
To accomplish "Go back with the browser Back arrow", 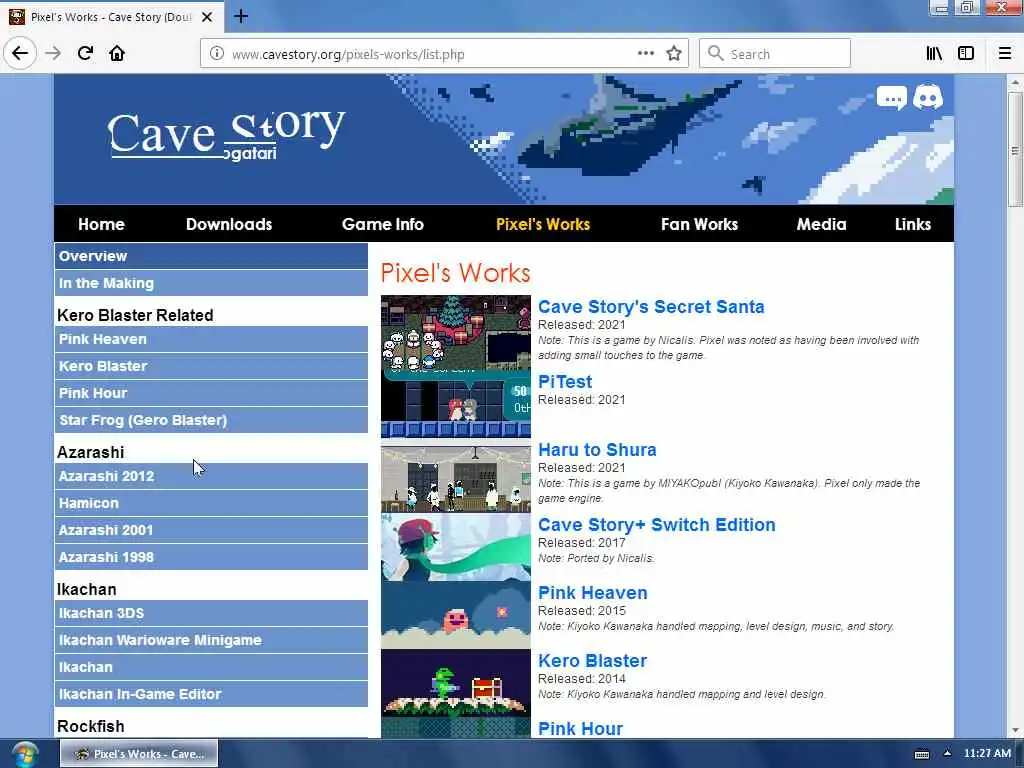I will [20, 53].
